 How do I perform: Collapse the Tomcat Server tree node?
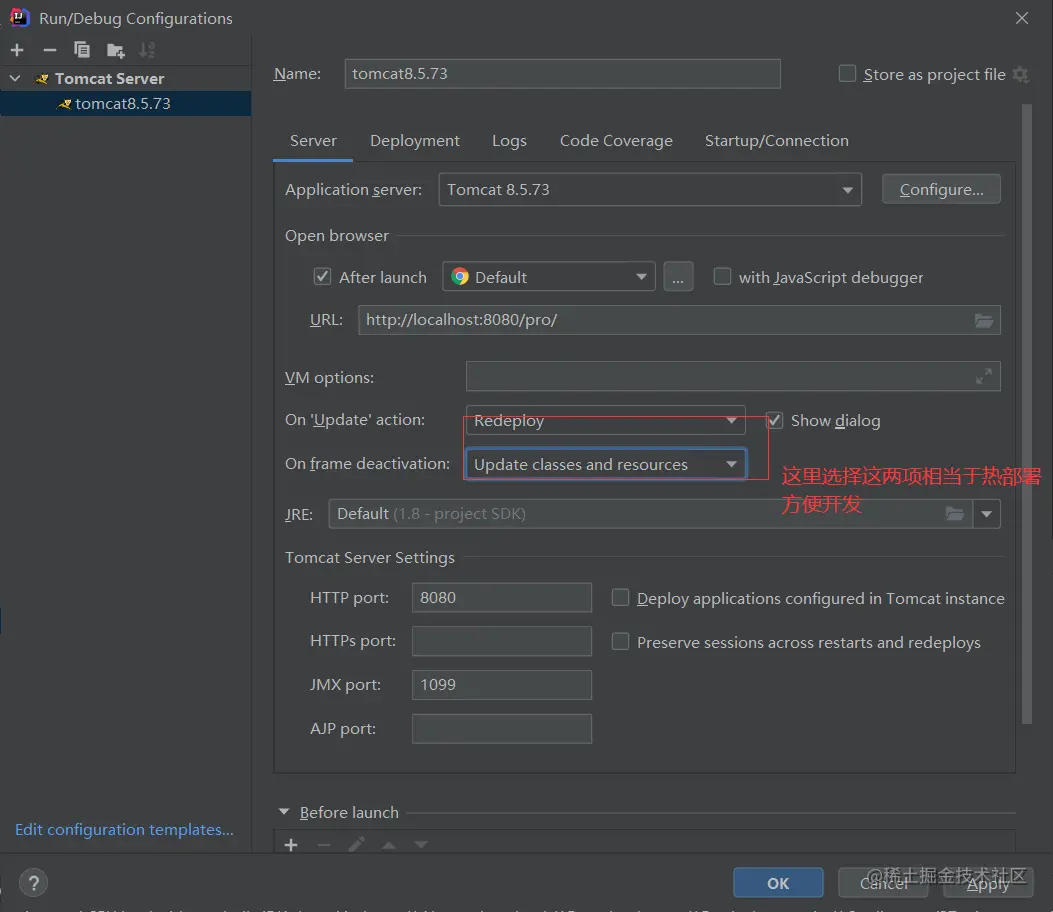click(x=15, y=79)
